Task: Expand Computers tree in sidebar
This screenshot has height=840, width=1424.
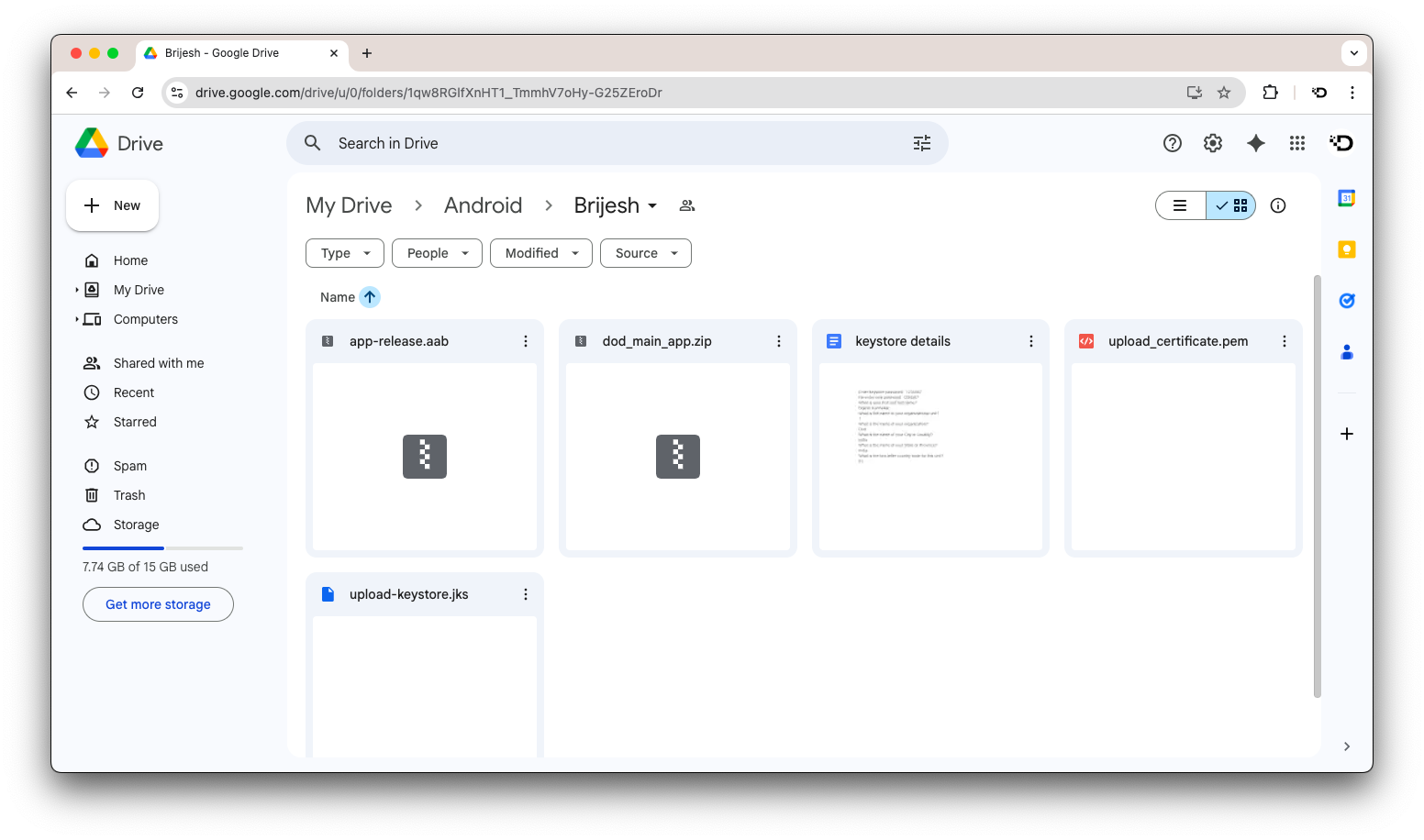Action: (x=77, y=319)
